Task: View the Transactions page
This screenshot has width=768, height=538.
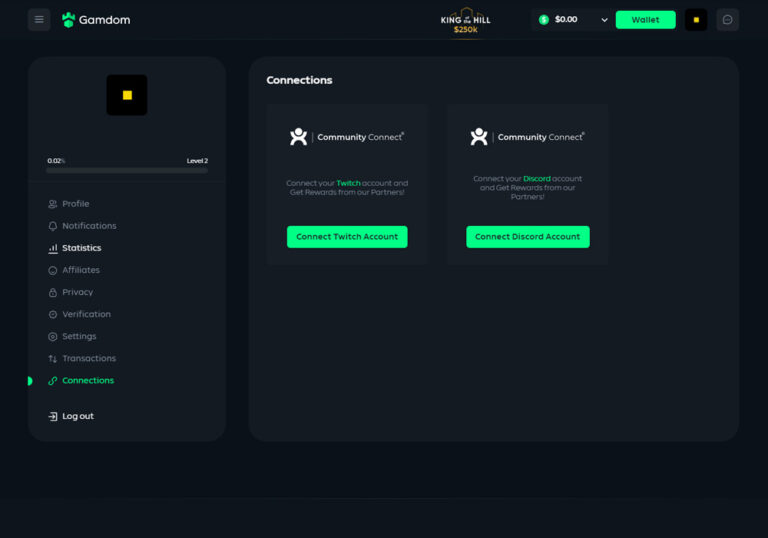Action: pyautogui.click(x=89, y=358)
